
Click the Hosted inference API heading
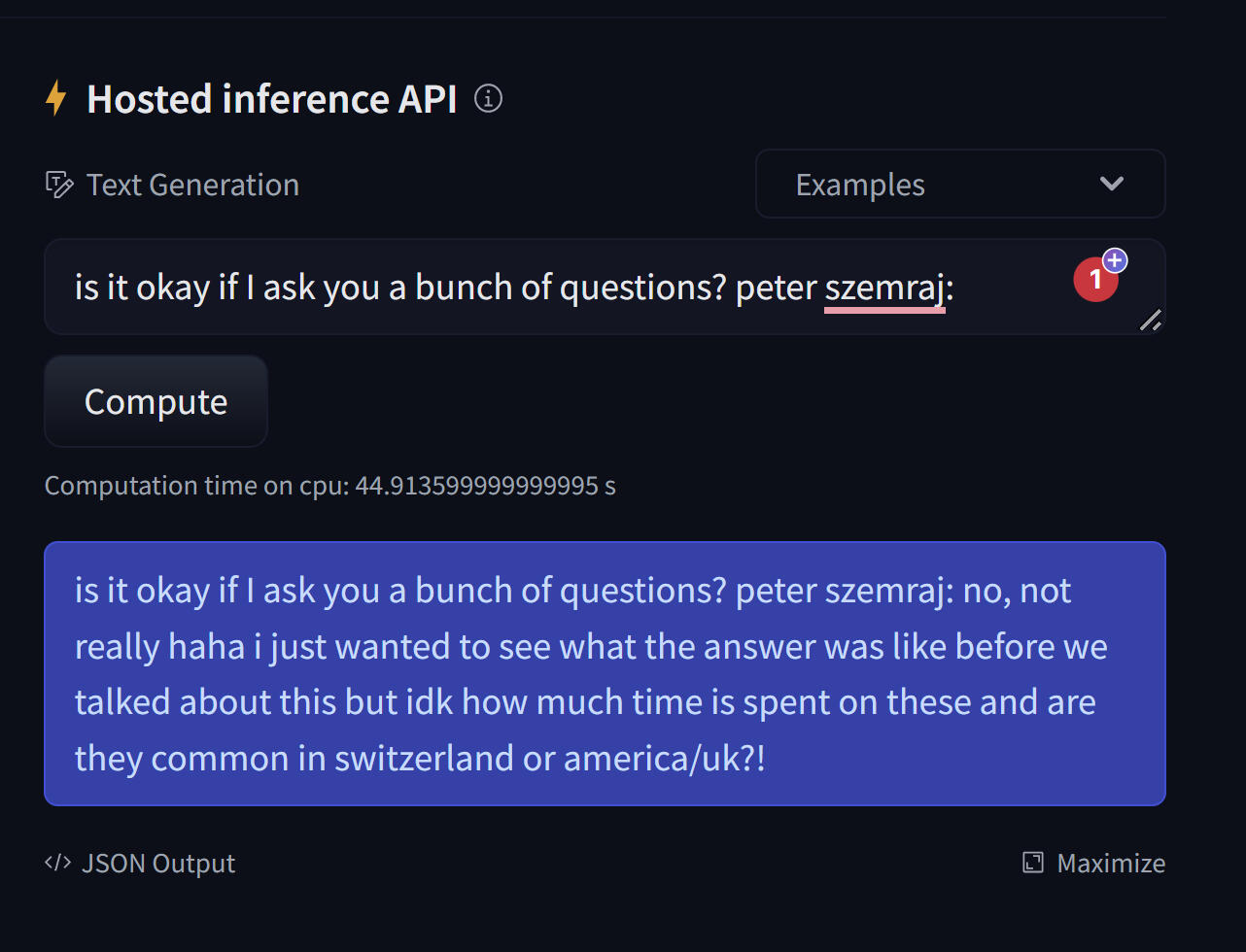point(271,99)
